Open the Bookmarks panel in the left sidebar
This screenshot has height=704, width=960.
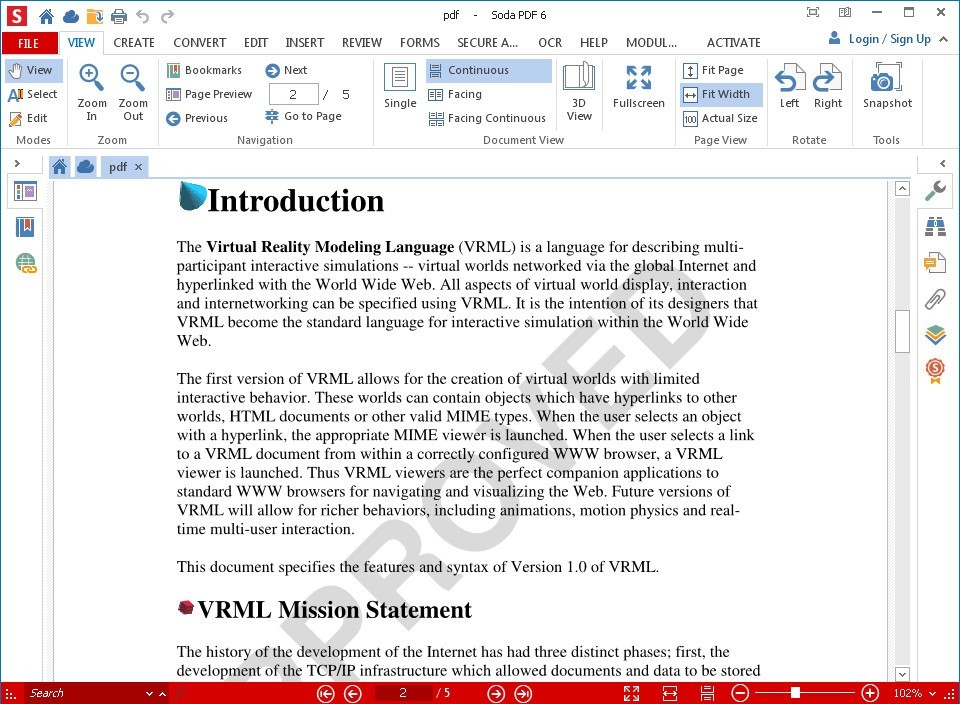click(x=24, y=227)
